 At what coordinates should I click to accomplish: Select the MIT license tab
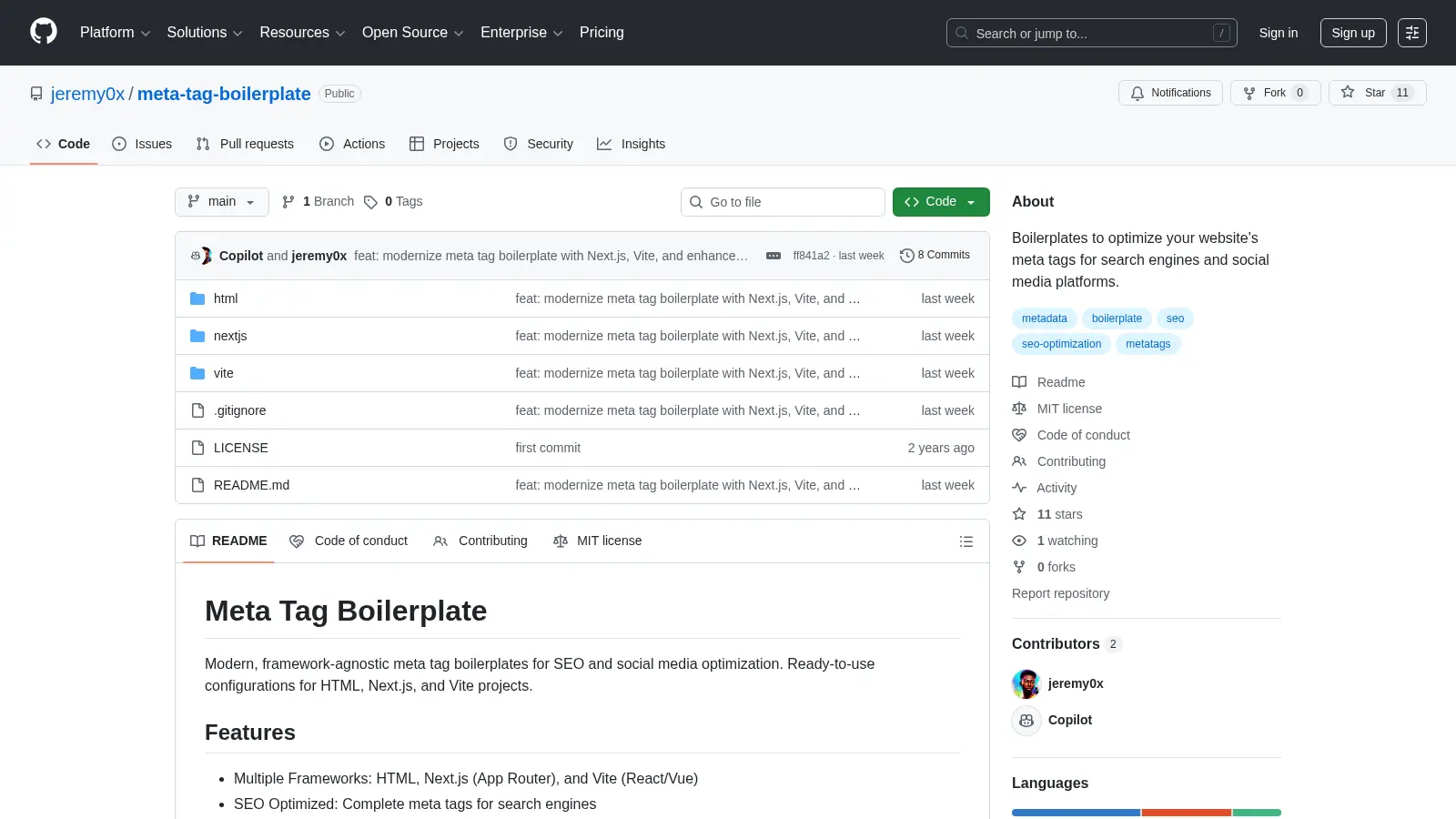point(598,541)
